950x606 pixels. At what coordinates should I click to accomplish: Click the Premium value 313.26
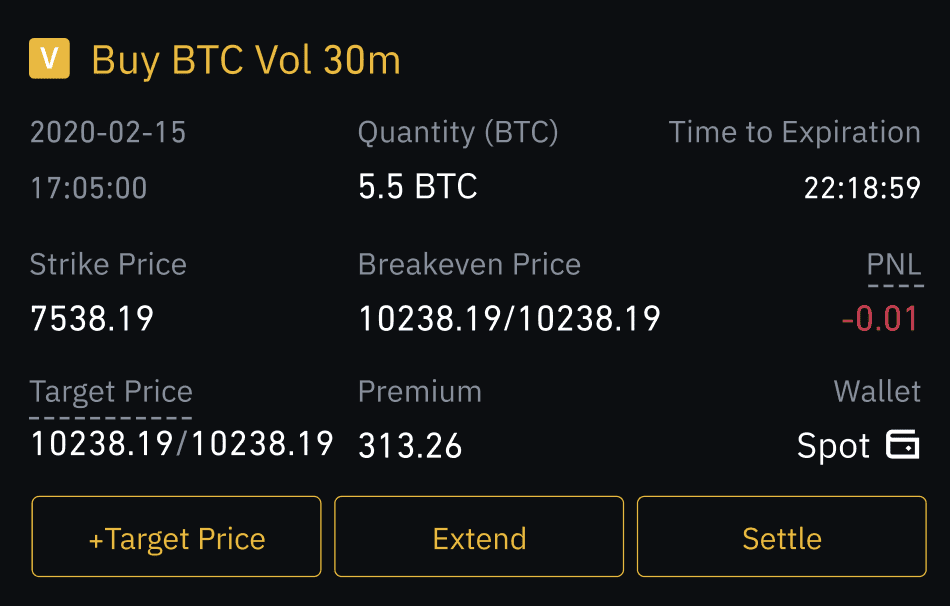click(x=410, y=446)
